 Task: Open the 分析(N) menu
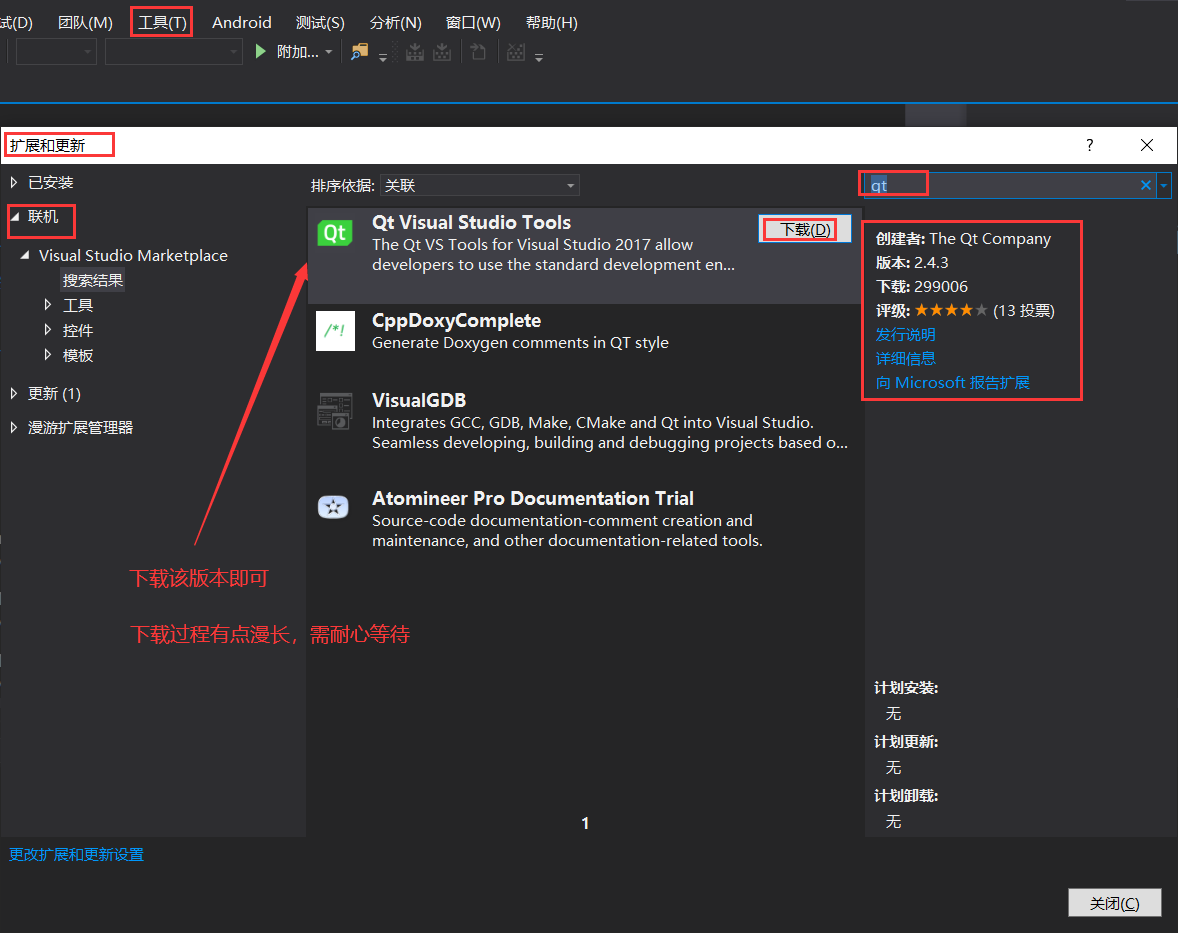click(x=395, y=23)
